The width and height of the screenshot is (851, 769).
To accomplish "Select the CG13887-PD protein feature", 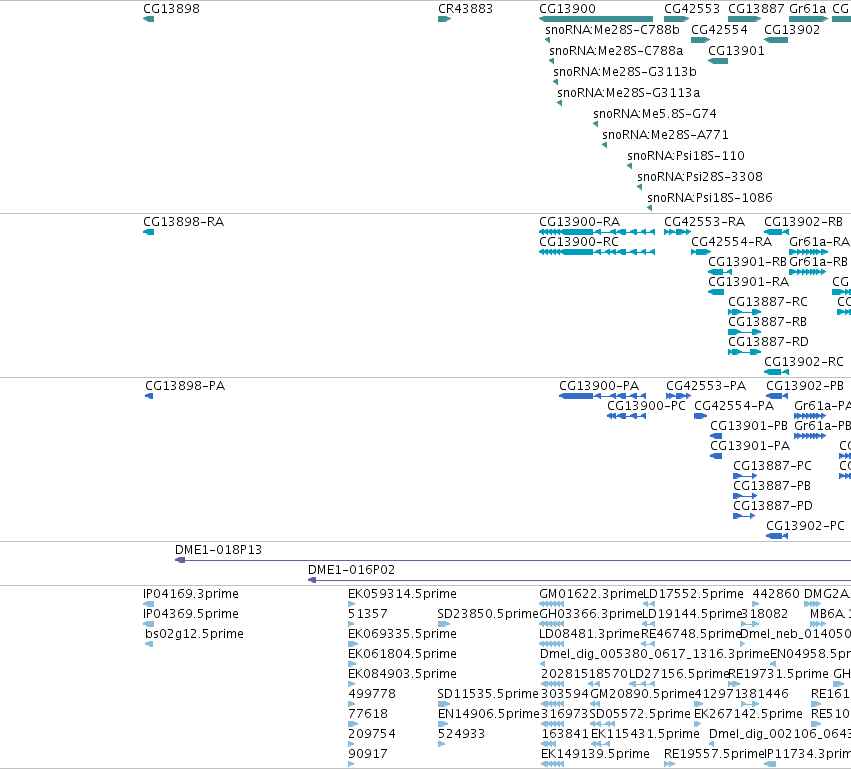I will (x=744, y=516).
